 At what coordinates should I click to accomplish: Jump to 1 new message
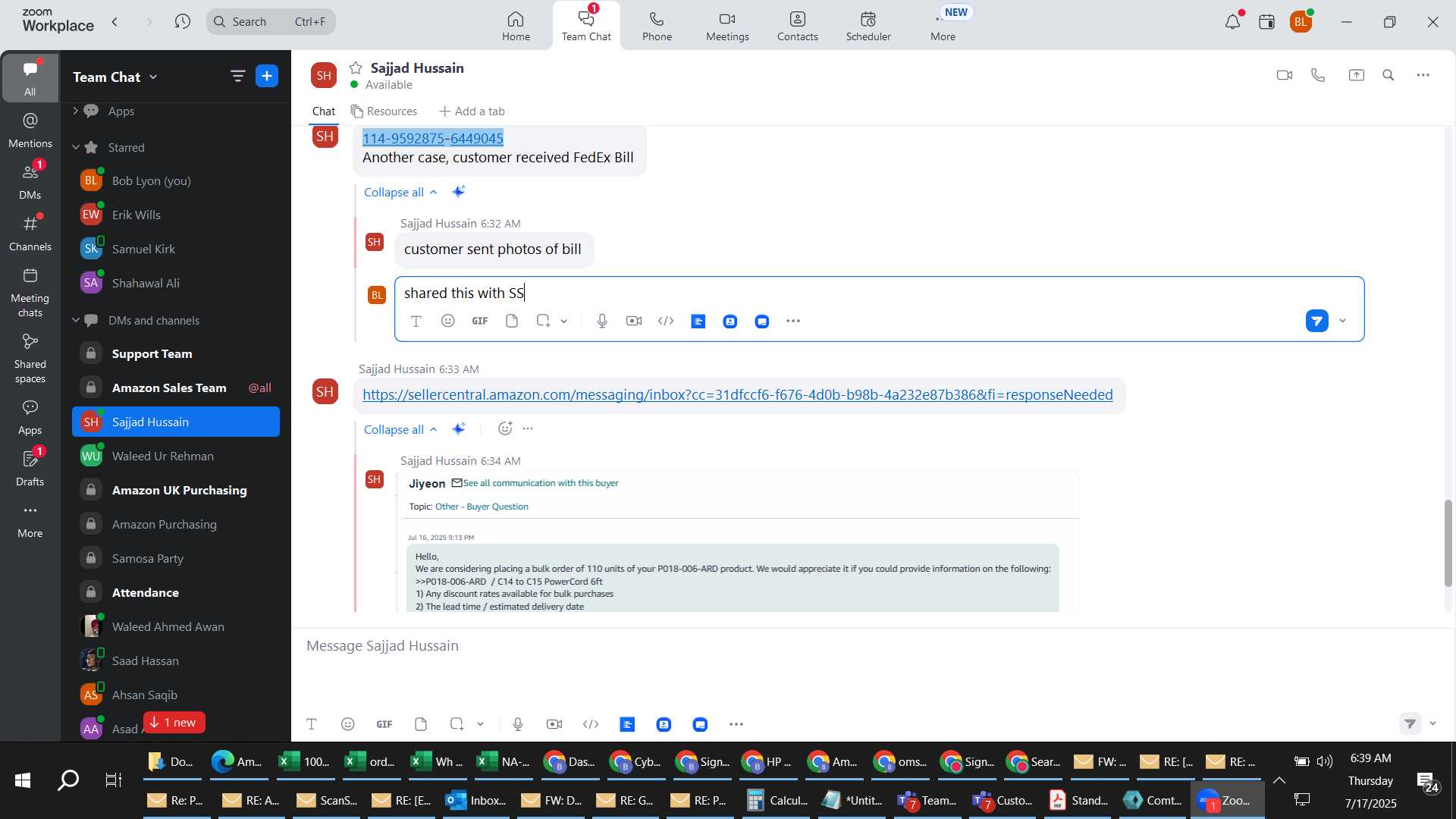tap(174, 723)
